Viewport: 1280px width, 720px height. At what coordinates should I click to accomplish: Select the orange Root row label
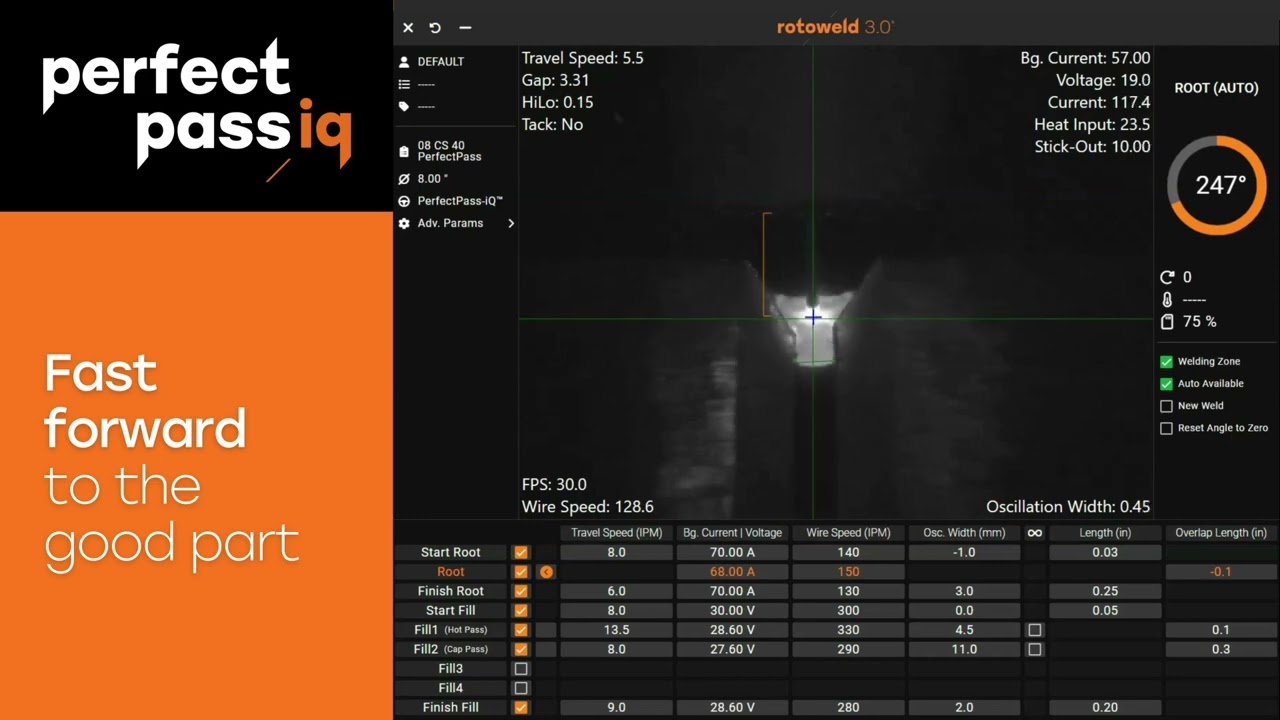point(451,572)
